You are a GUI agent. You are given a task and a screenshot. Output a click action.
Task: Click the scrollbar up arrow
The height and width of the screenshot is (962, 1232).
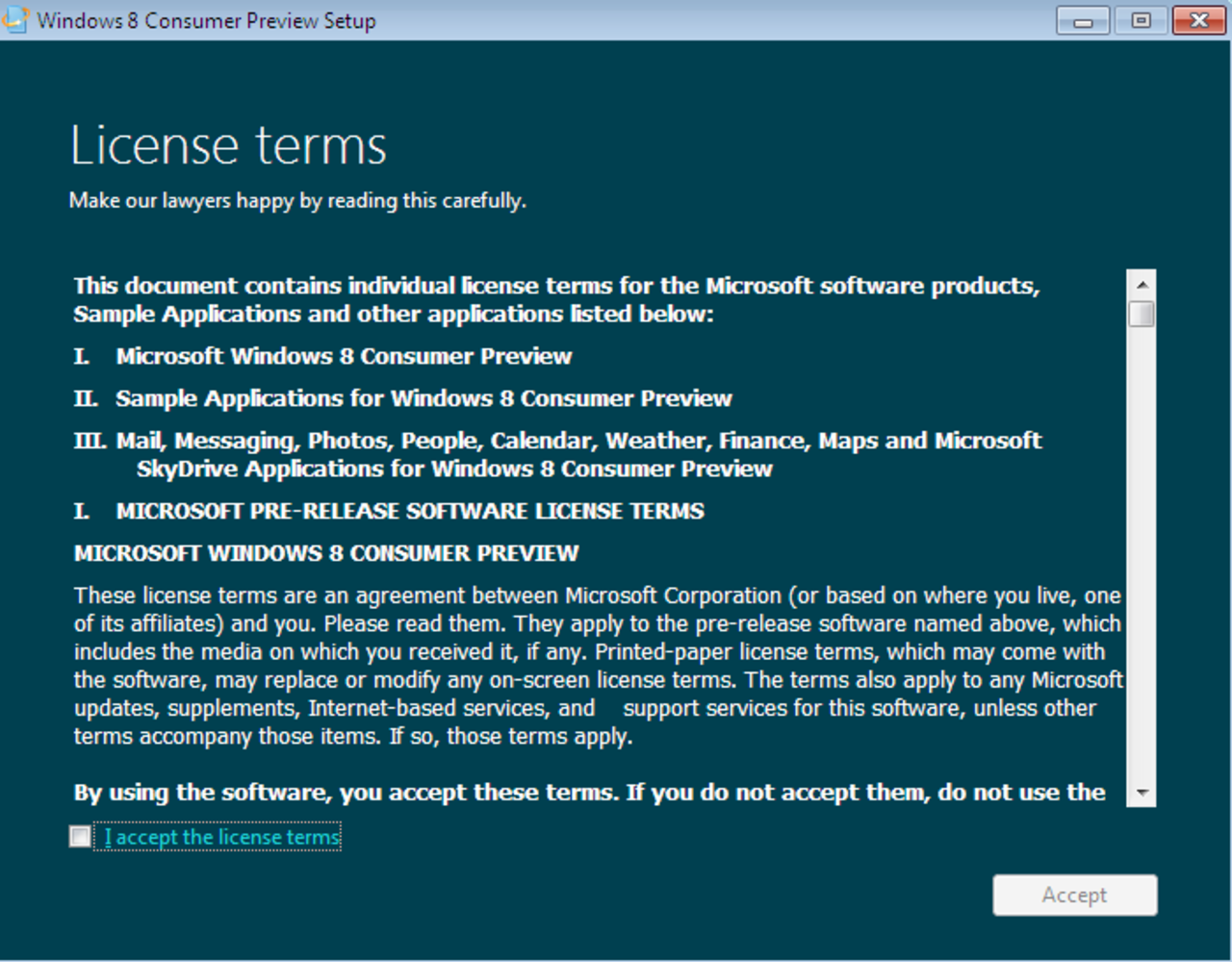click(x=1142, y=283)
